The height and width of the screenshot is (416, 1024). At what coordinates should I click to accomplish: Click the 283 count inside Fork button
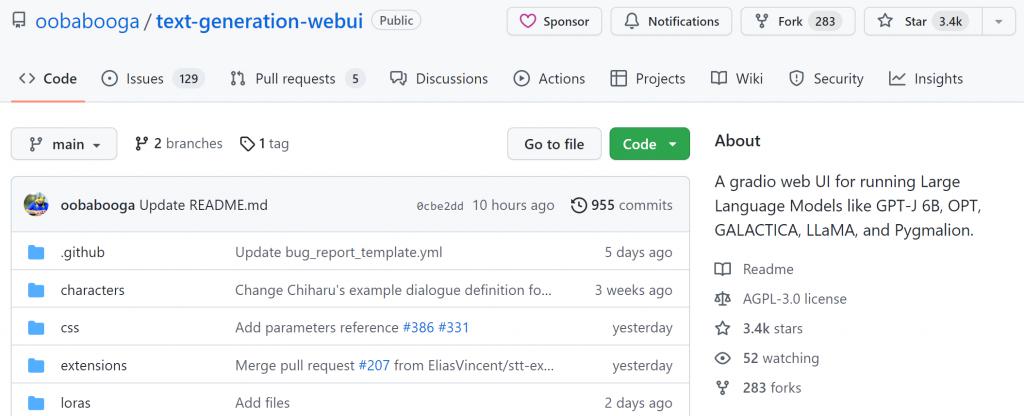click(x=825, y=22)
